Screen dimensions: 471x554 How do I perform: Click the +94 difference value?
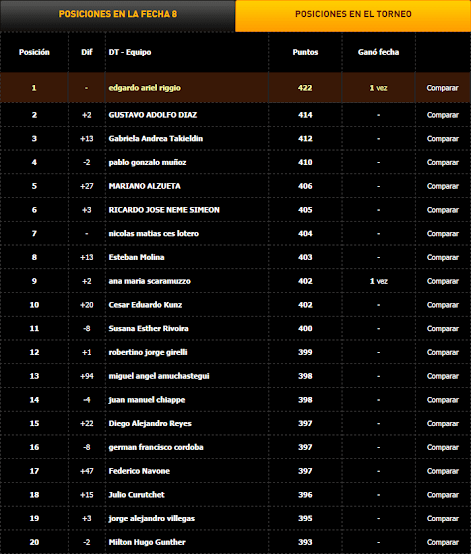(x=87, y=376)
